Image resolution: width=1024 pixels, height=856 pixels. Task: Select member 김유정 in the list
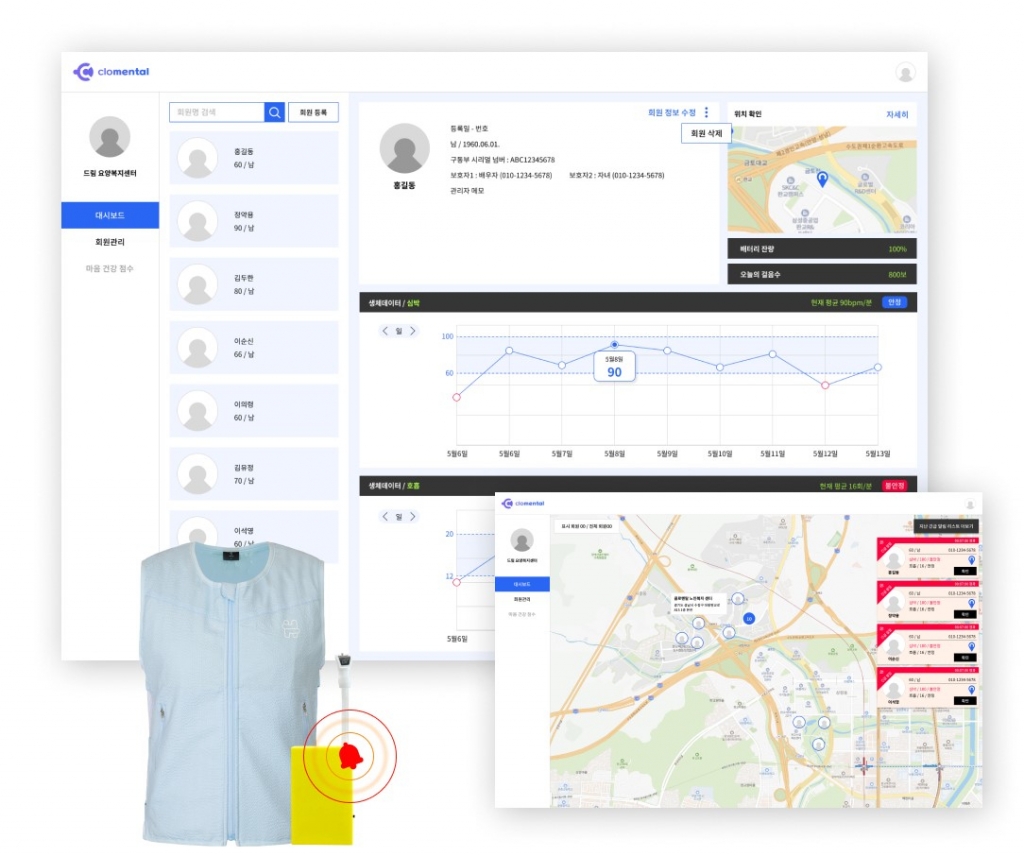(254, 474)
